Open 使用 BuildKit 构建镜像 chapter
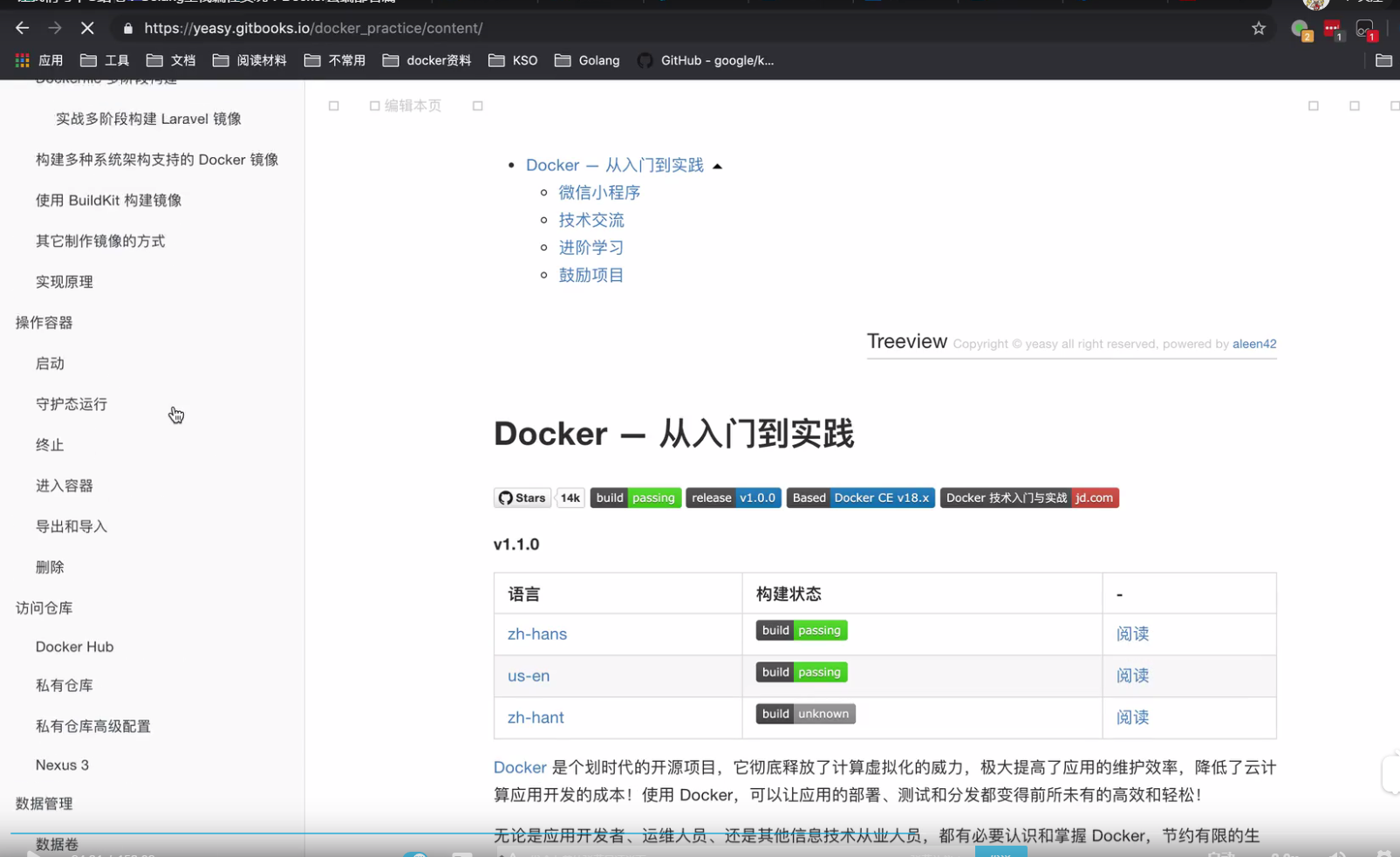 (x=109, y=201)
